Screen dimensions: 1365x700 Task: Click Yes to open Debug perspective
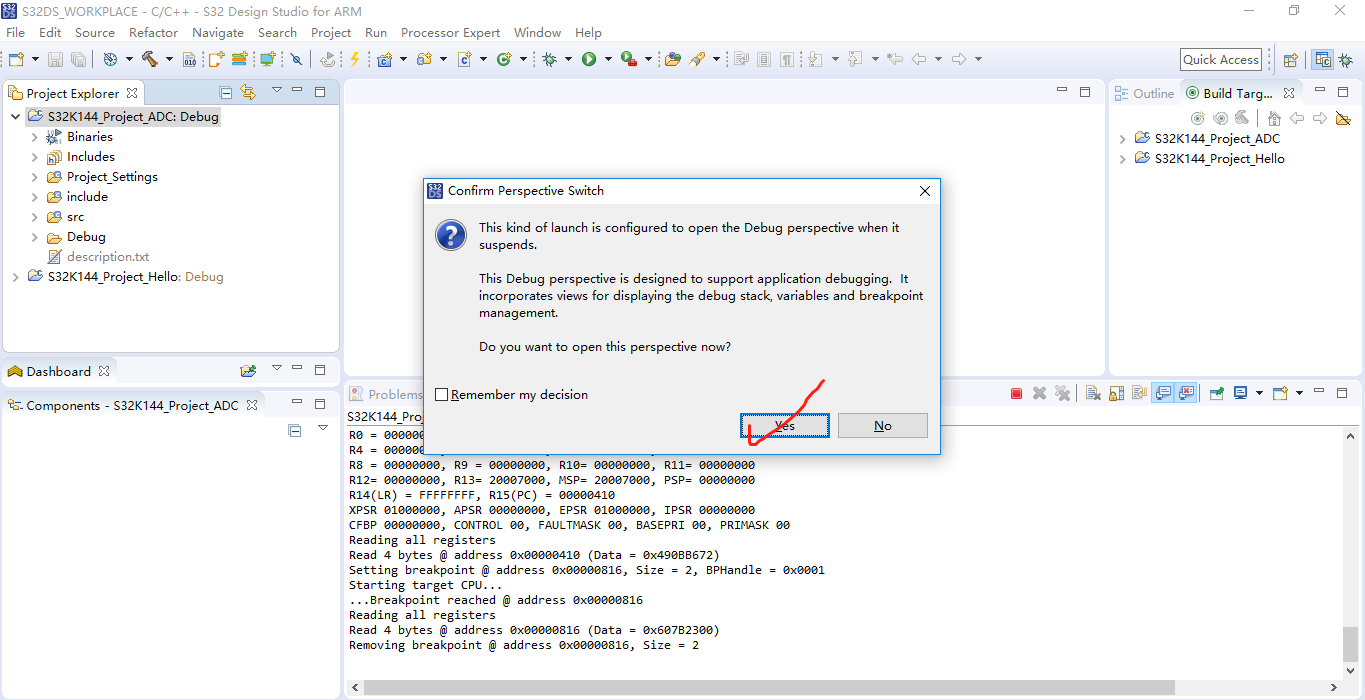point(785,426)
